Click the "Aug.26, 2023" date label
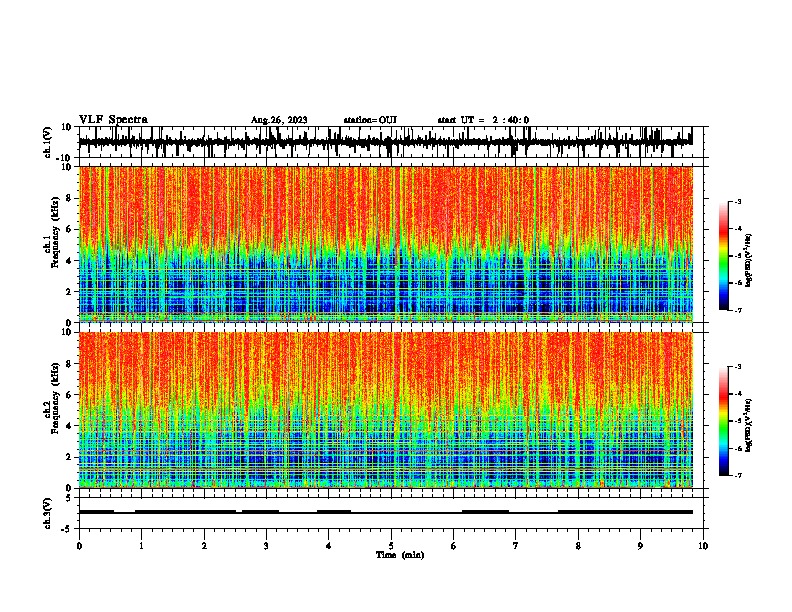Viewport: 792px width, 612px height. [x=279, y=120]
